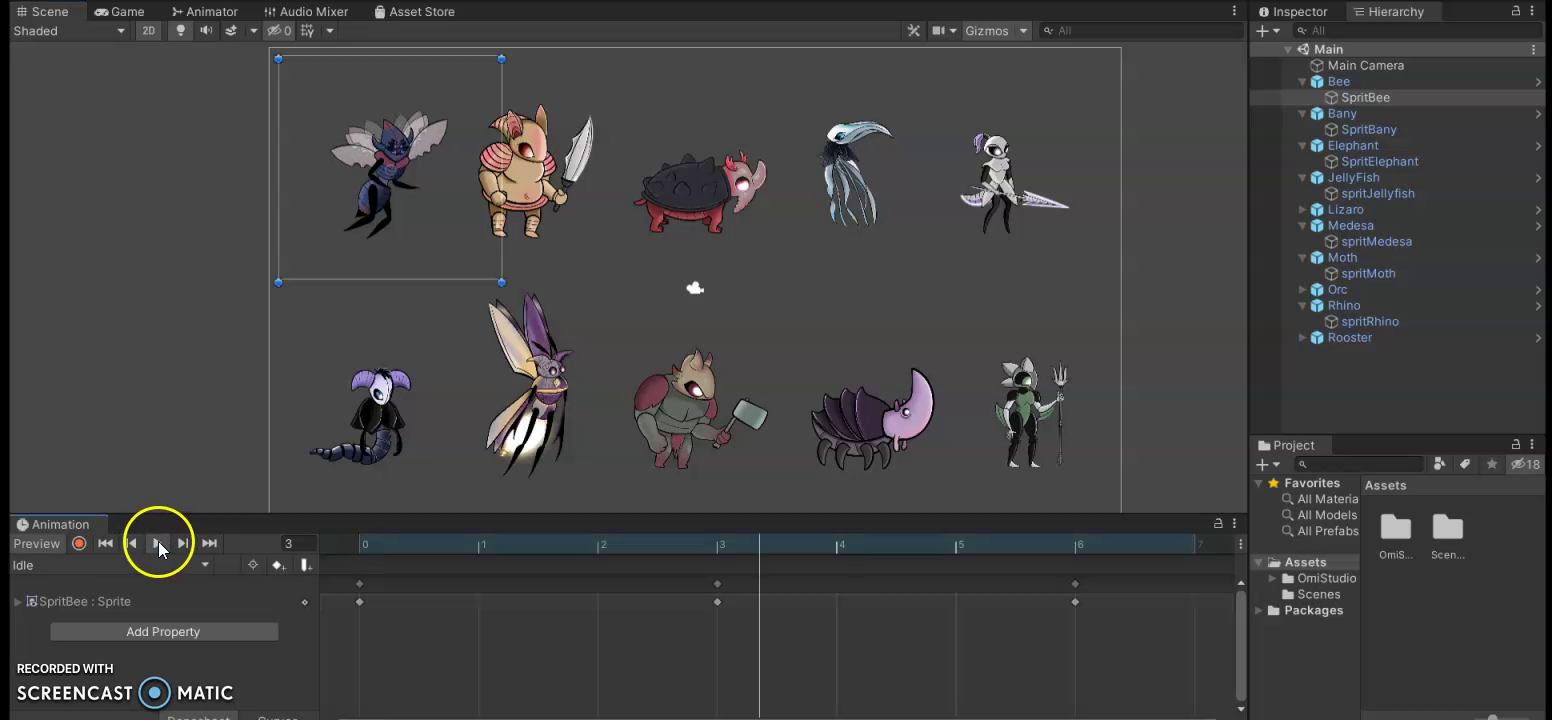
Task: Toggle 2D view mode button
Action: [x=148, y=31]
